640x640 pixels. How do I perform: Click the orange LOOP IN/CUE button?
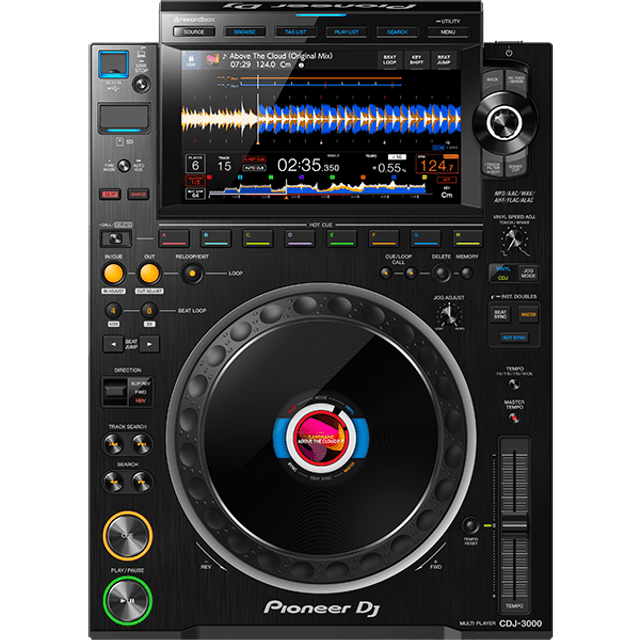point(113,273)
